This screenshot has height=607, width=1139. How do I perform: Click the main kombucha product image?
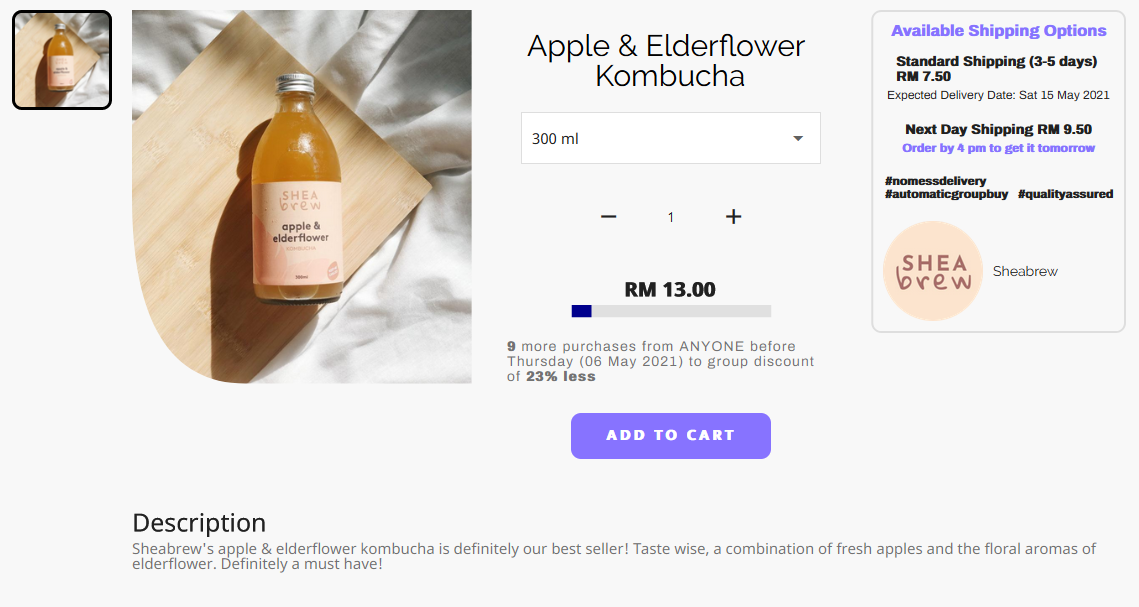pyautogui.click(x=301, y=197)
